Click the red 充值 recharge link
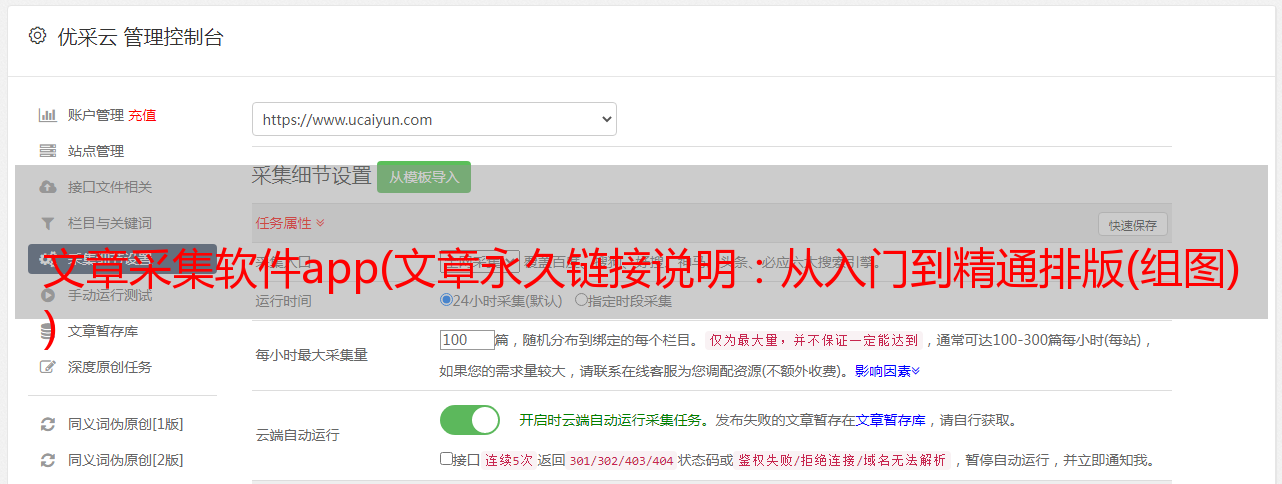The width and height of the screenshot is (1282, 484). click(x=142, y=115)
